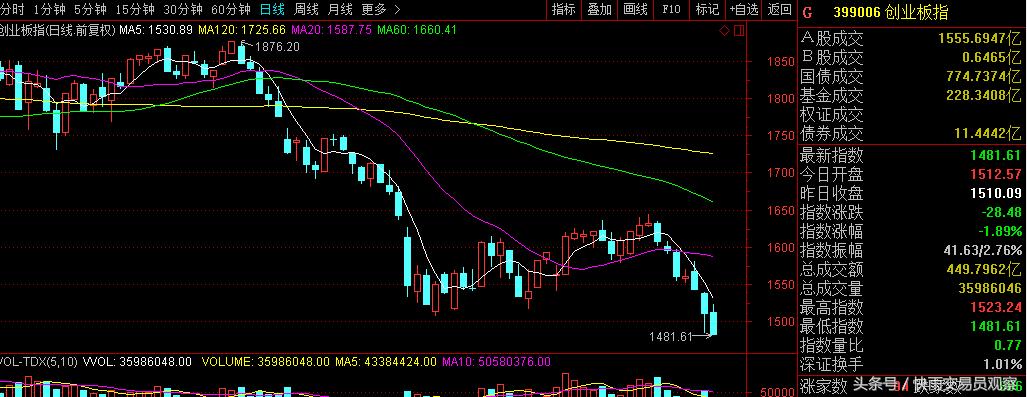The width and height of the screenshot is (1027, 397).
Task: Click the red panel-layout square icon
Action: pyautogui.click(x=739, y=30)
